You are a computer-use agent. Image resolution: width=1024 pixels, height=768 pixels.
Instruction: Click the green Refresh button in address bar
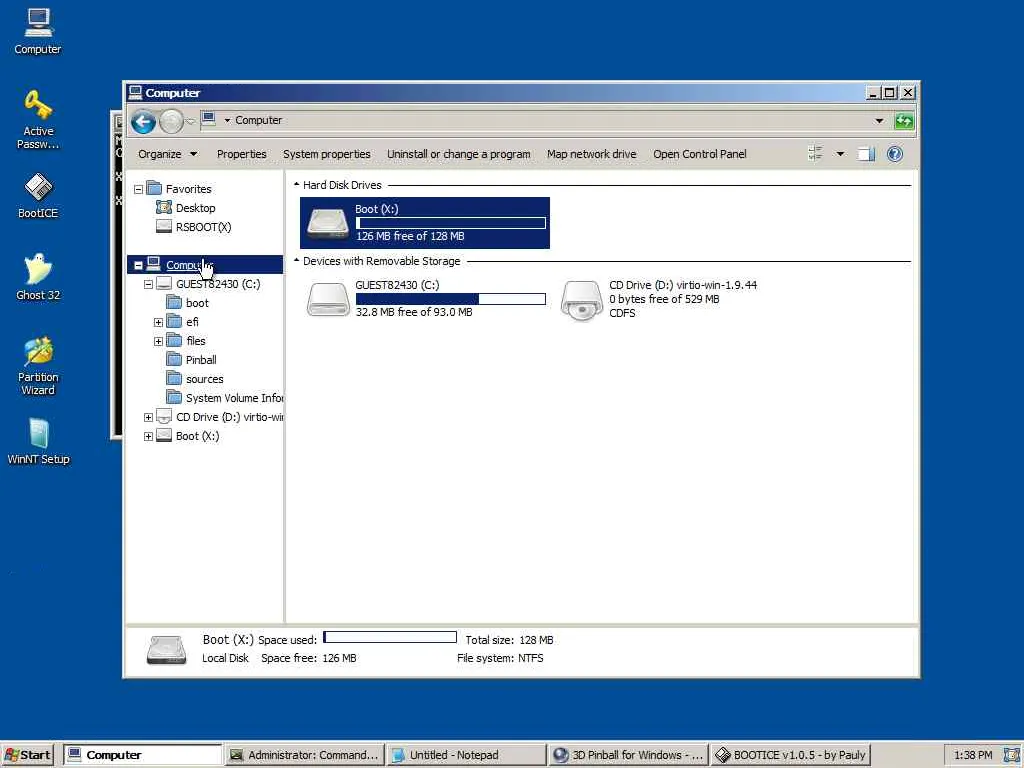click(x=904, y=121)
